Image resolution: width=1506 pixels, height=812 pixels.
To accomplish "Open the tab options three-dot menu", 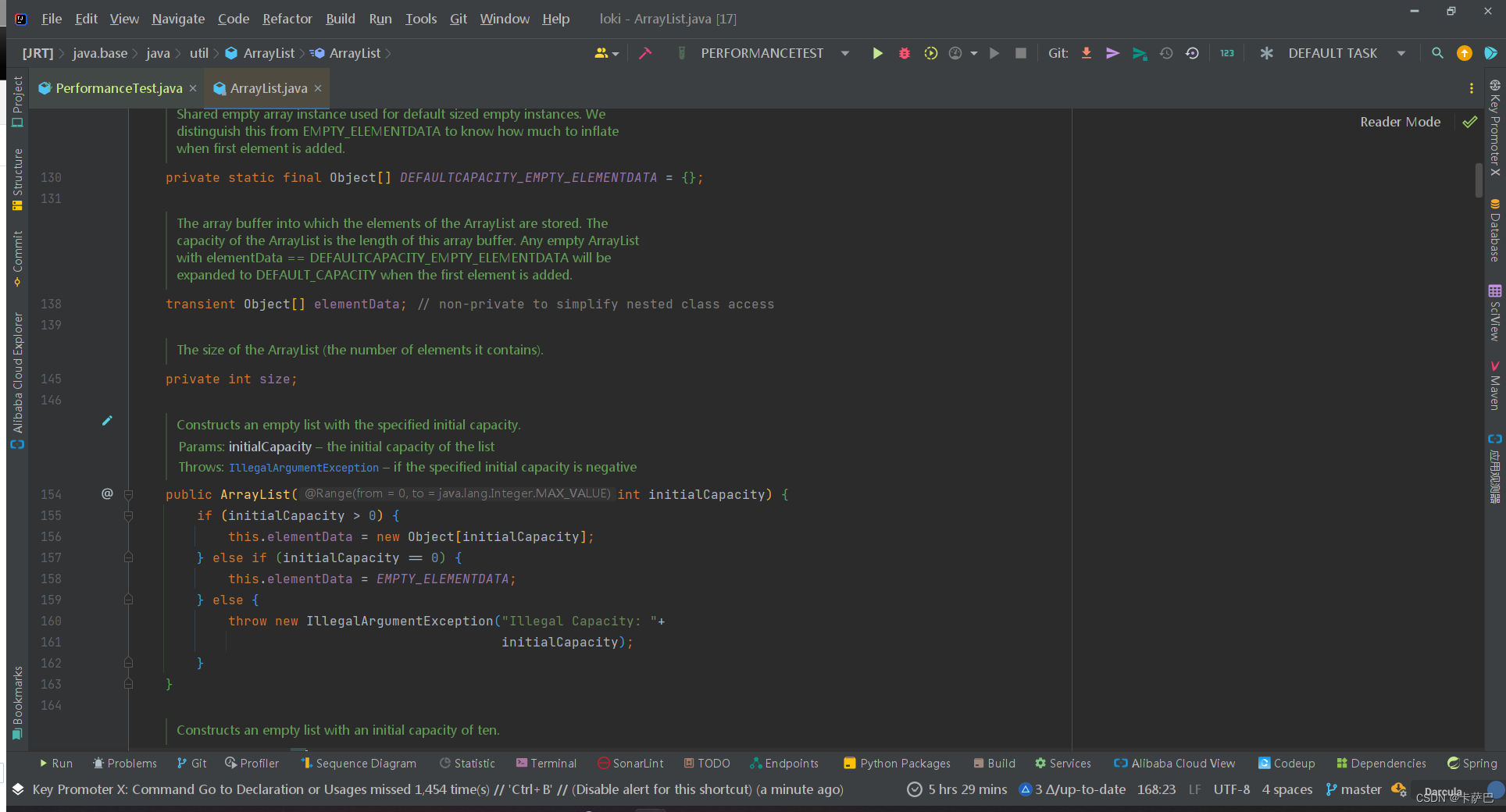I will coord(1472,88).
